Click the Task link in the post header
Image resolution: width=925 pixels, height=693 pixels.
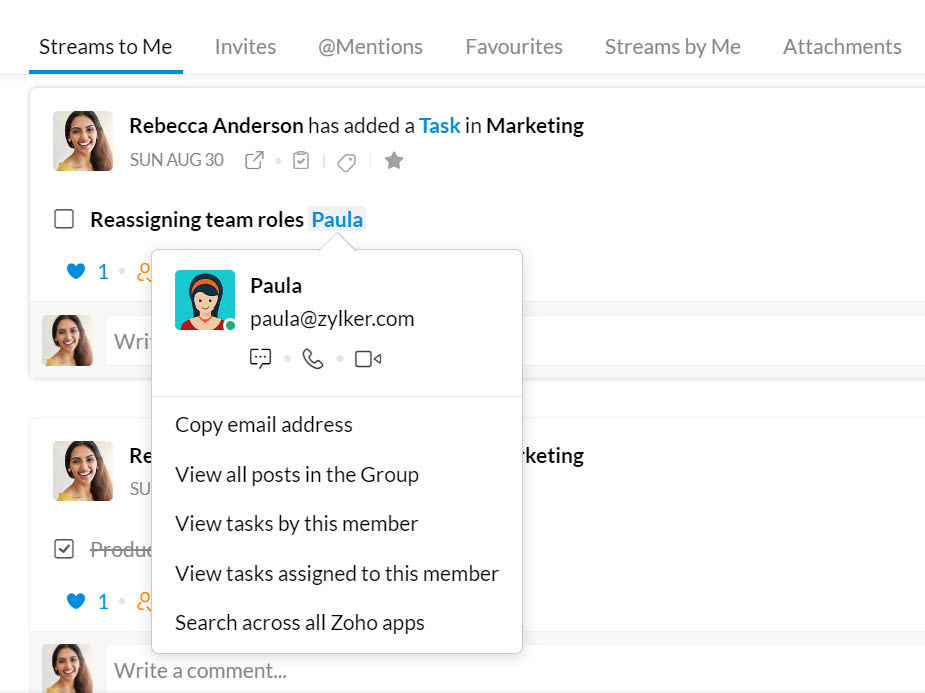[439, 126]
